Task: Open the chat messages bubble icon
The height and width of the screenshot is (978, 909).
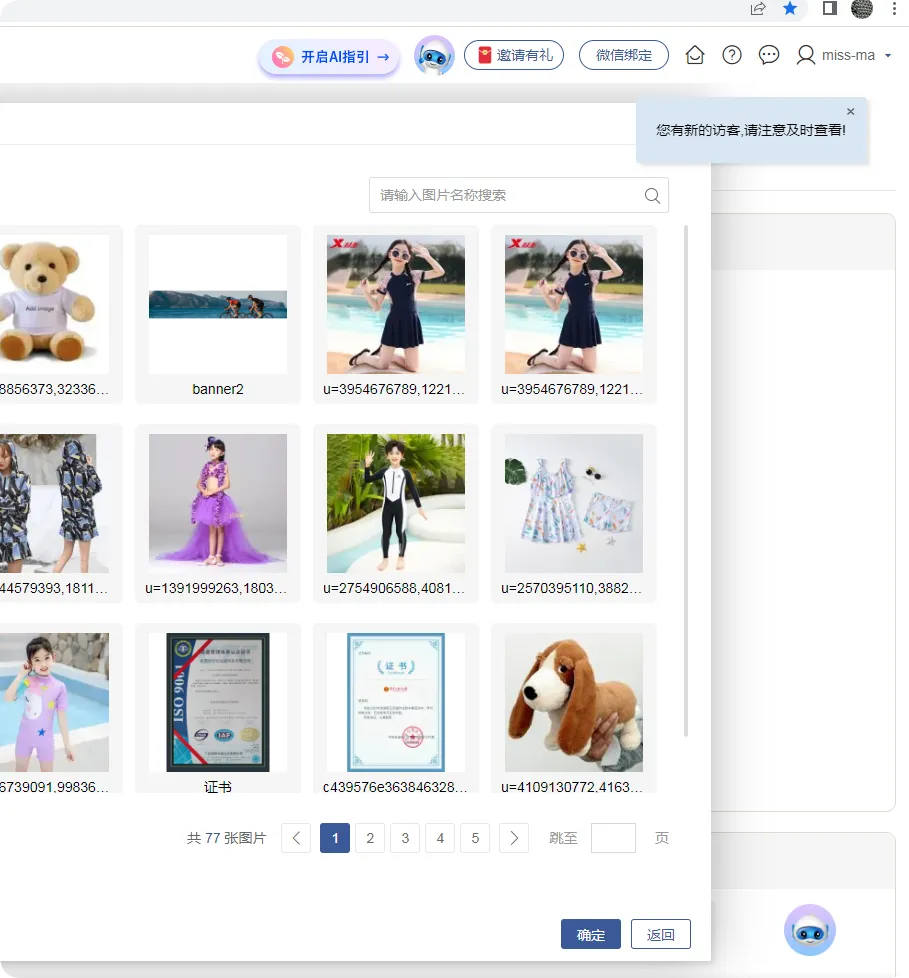Action: pos(769,56)
